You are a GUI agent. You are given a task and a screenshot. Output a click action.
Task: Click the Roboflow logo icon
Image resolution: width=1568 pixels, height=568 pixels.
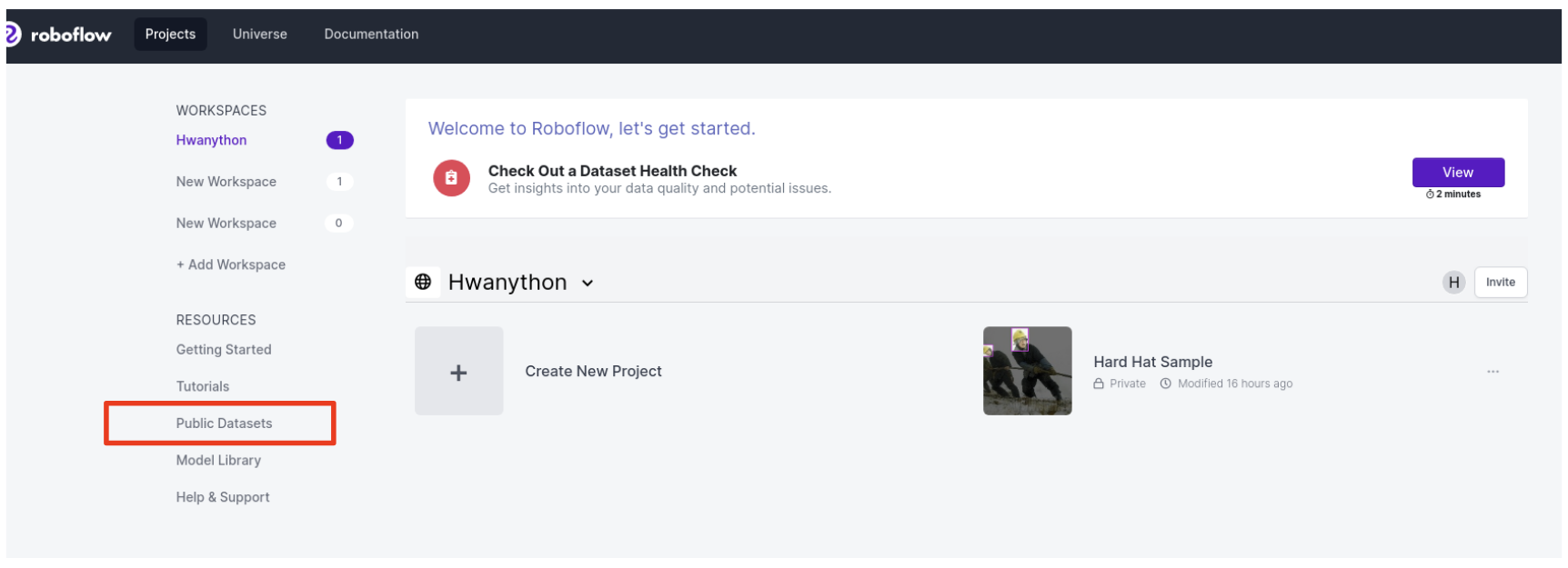13,35
